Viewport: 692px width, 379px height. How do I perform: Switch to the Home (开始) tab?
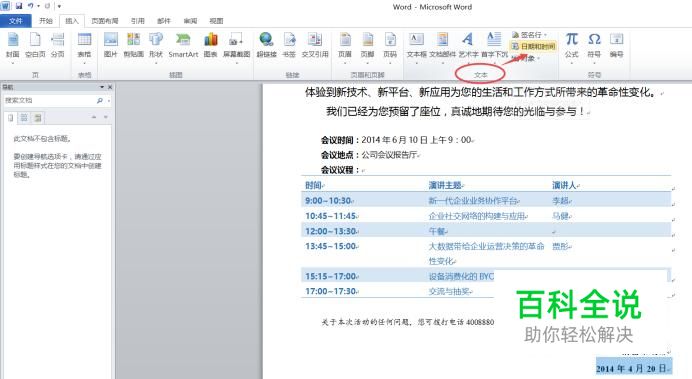[45, 21]
